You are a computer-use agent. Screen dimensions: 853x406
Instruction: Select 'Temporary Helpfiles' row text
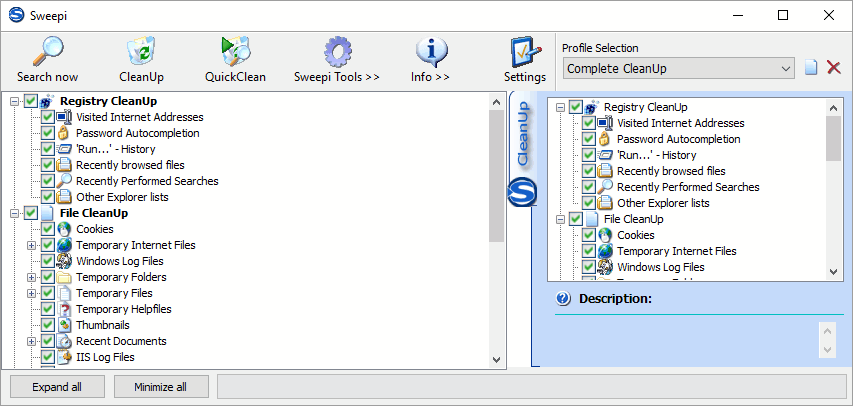pyautogui.click(x=124, y=309)
